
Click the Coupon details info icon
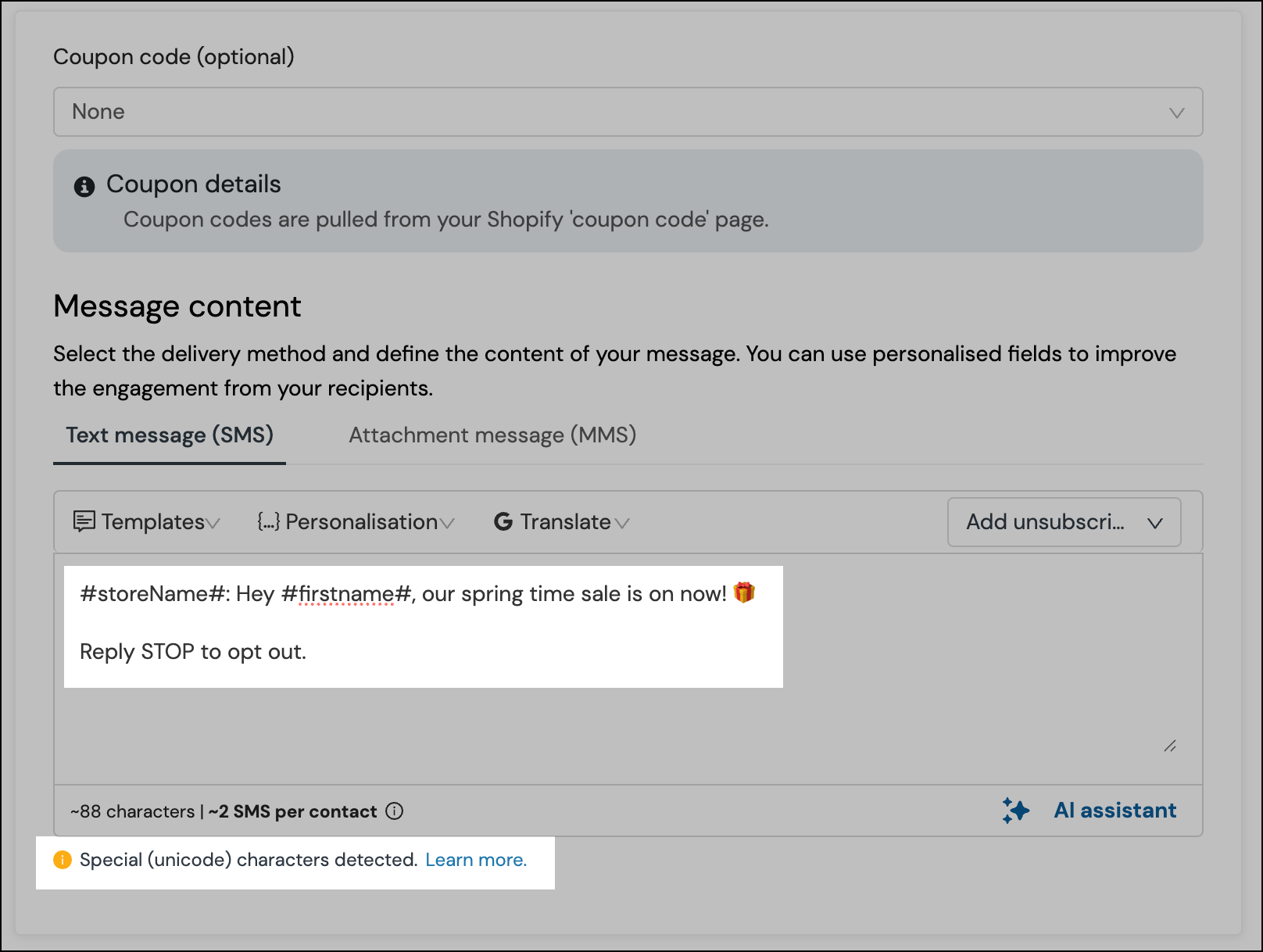click(x=84, y=187)
